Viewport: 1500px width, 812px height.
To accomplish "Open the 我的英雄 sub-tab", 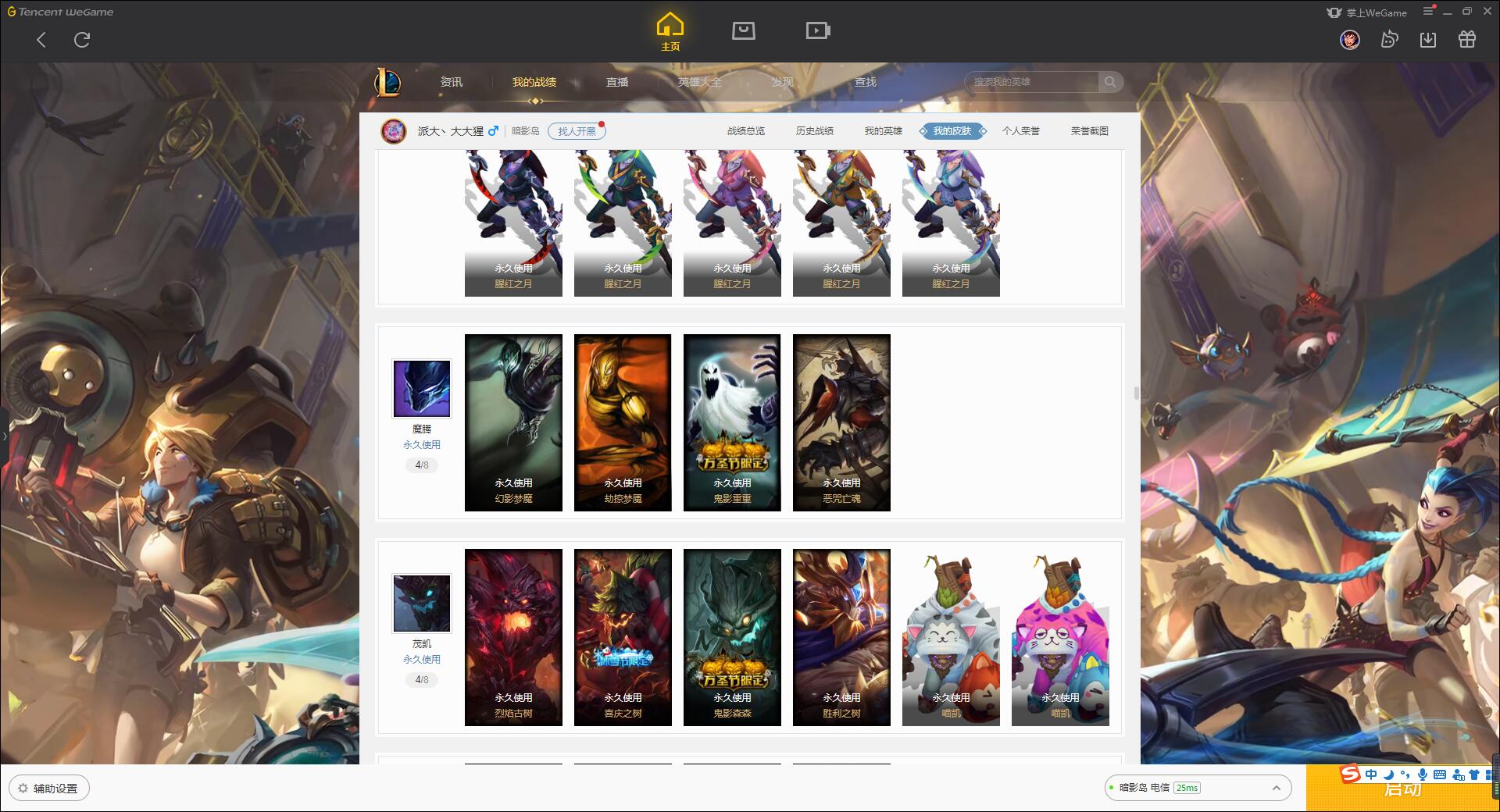I will click(884, 131).
